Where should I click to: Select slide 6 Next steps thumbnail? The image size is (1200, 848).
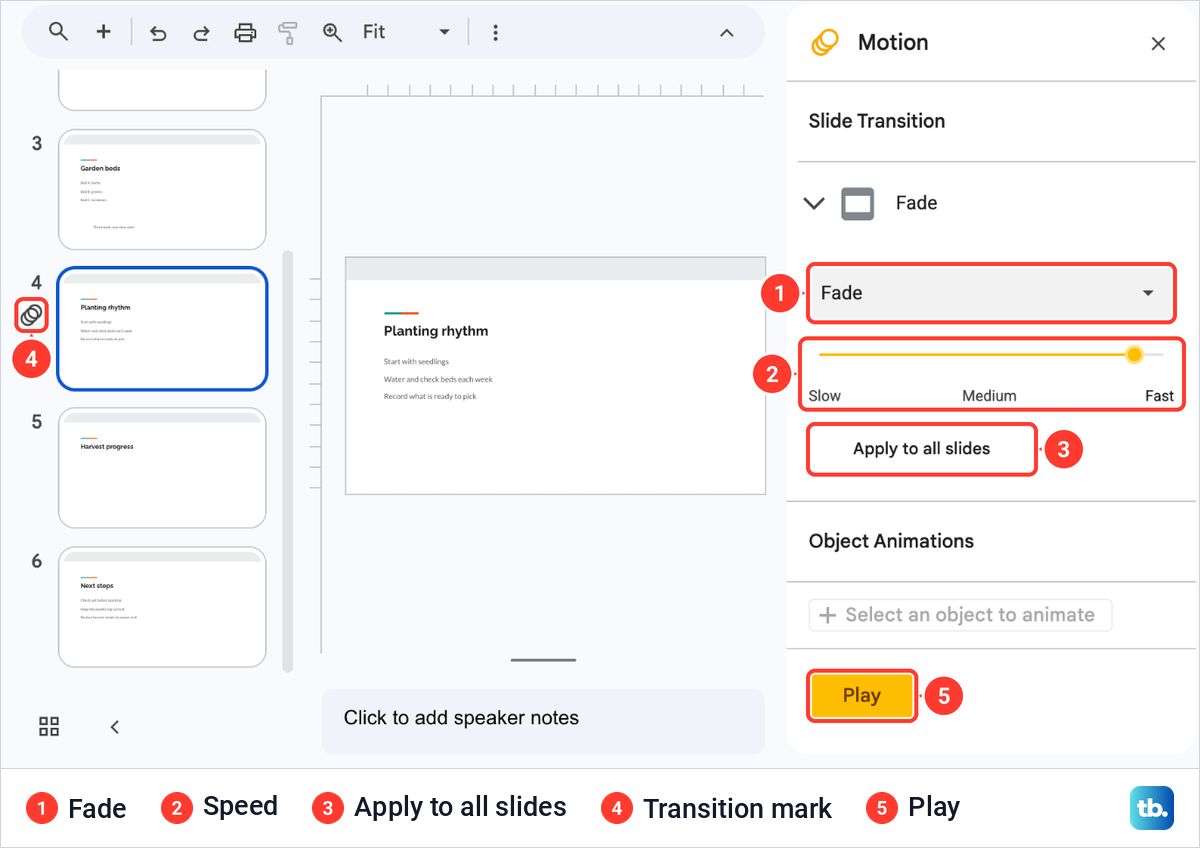click(x=162, y=607)
